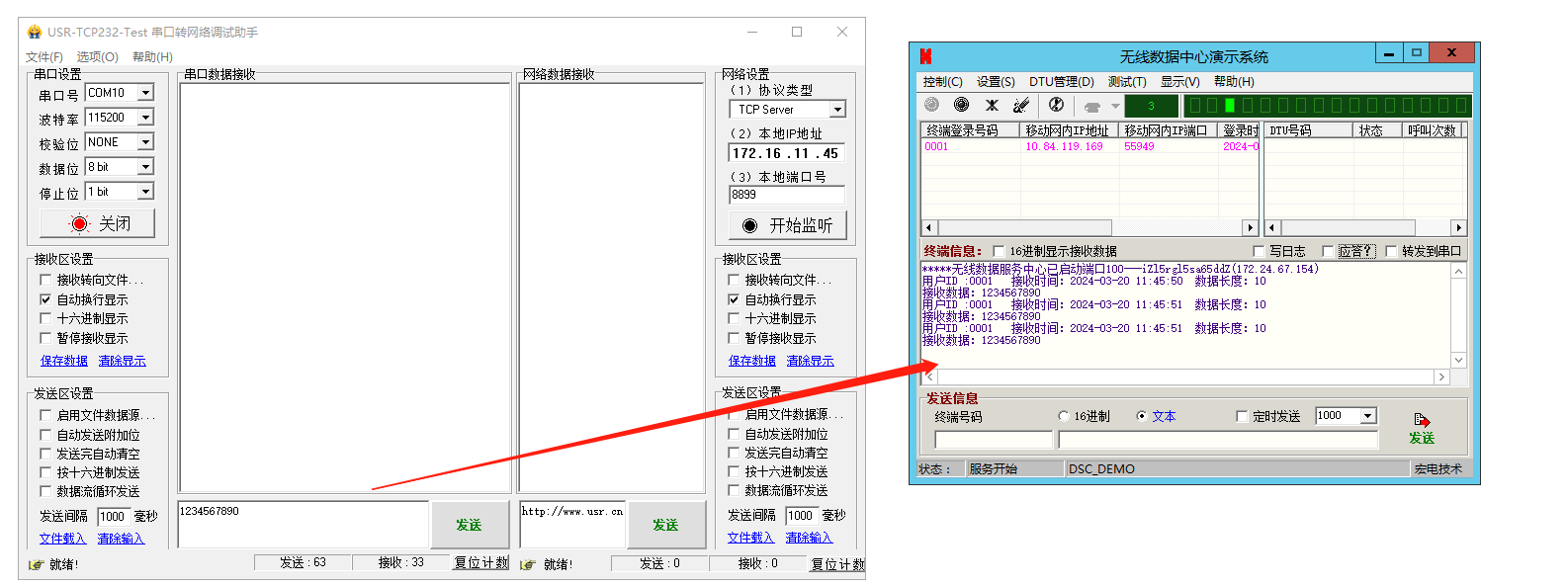The image size is (1568, 586).
Task: Click the red 关闭 serial port button
Action: tap(98, 224)
